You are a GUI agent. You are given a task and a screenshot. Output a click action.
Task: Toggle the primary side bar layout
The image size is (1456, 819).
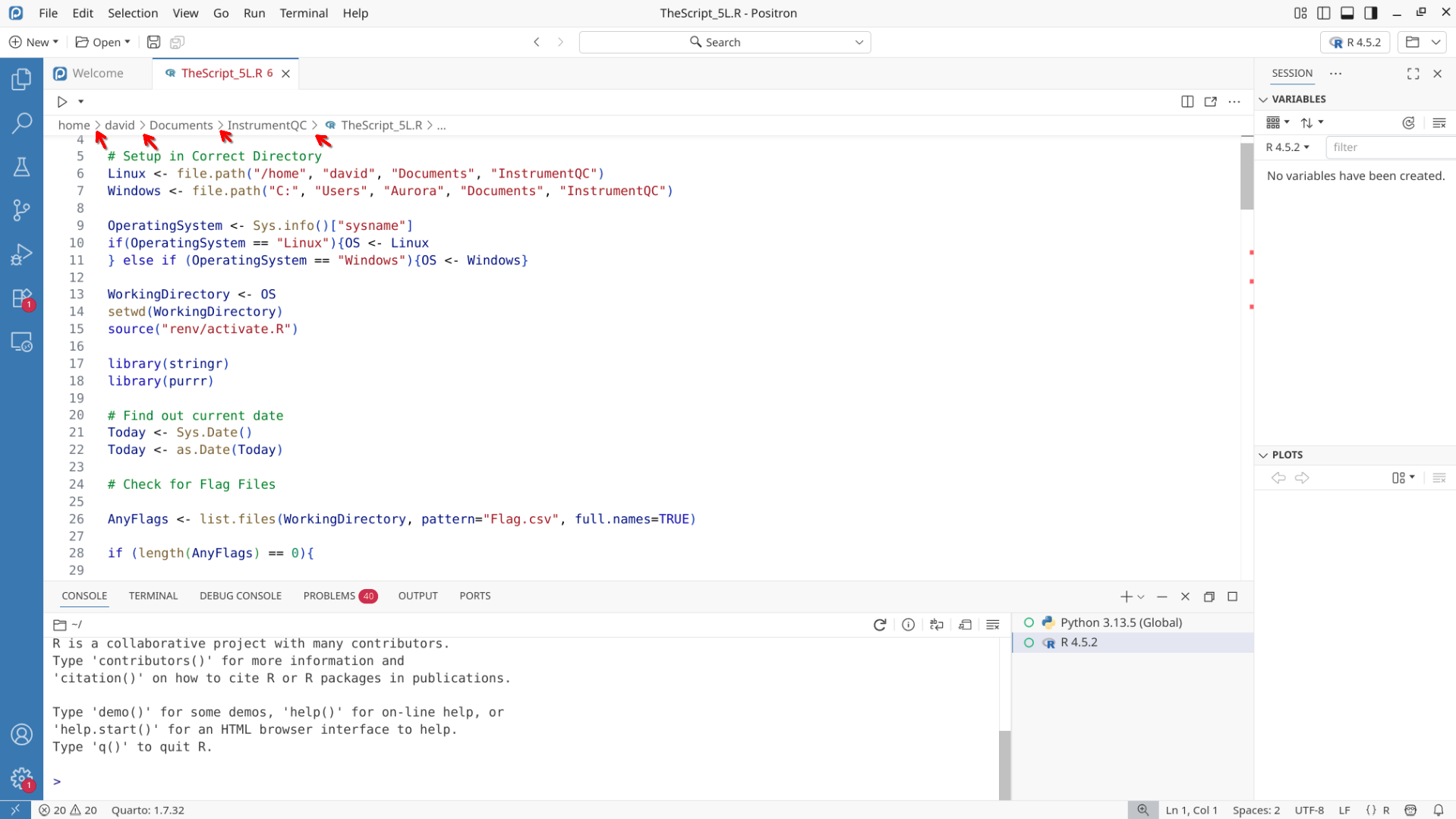pyautogui.click(x=1323, y=13)
